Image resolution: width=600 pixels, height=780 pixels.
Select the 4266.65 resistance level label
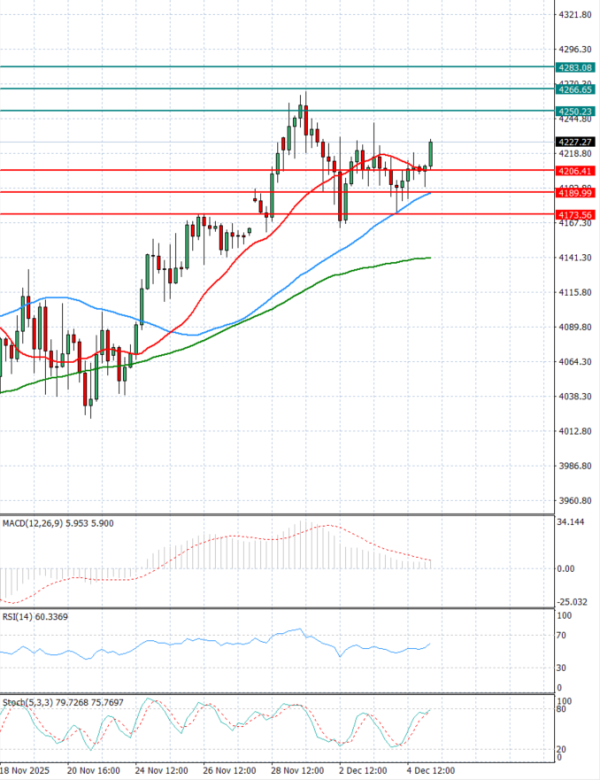[x=574, y=89]
